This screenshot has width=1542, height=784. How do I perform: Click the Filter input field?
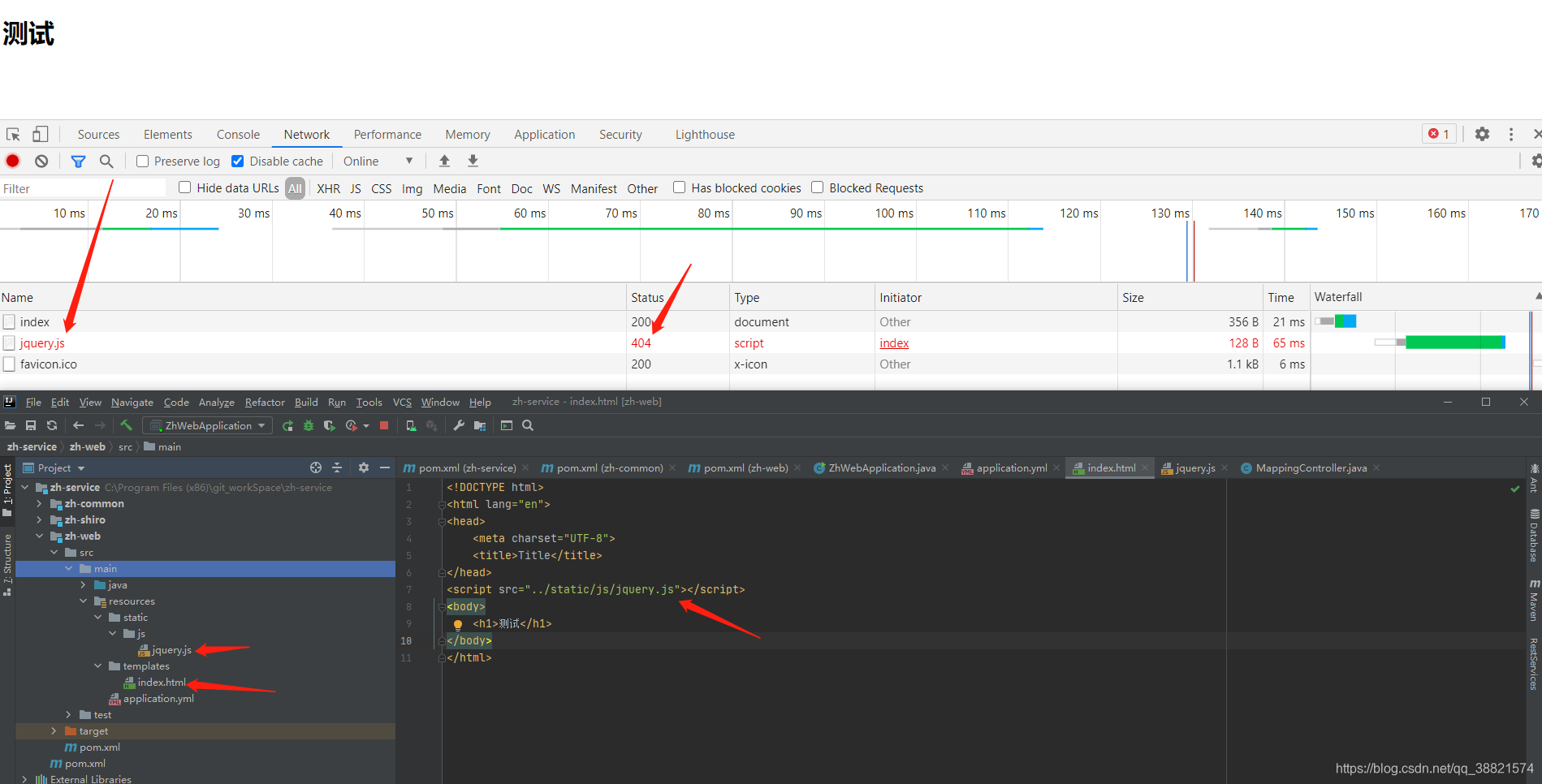tap(83, 188)
